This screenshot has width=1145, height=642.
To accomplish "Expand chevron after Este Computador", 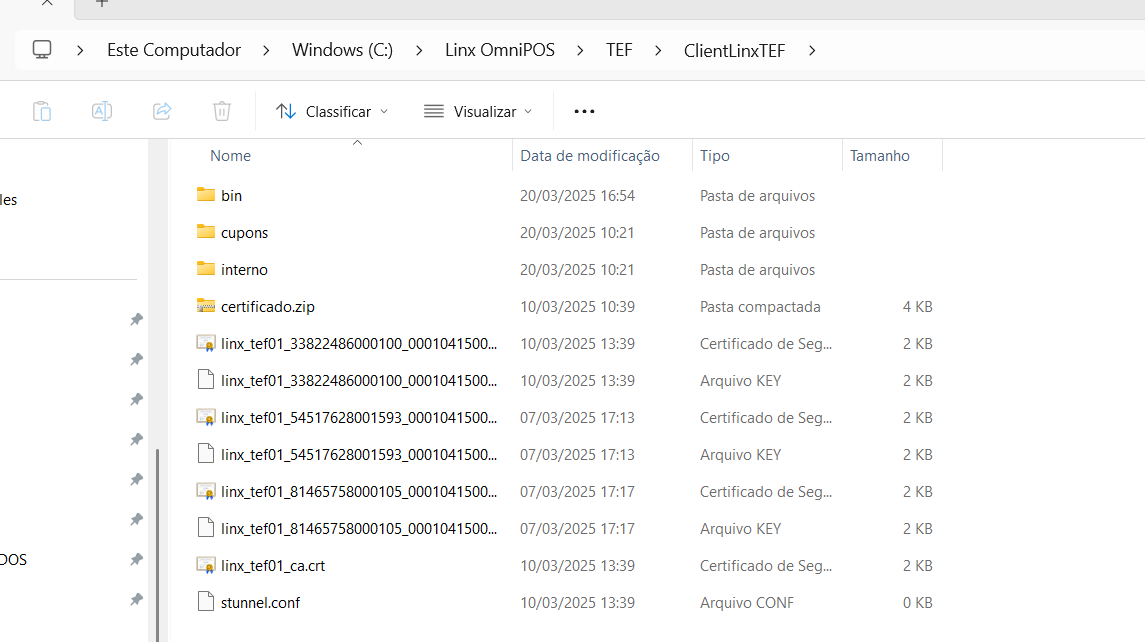I will [266, 50].
